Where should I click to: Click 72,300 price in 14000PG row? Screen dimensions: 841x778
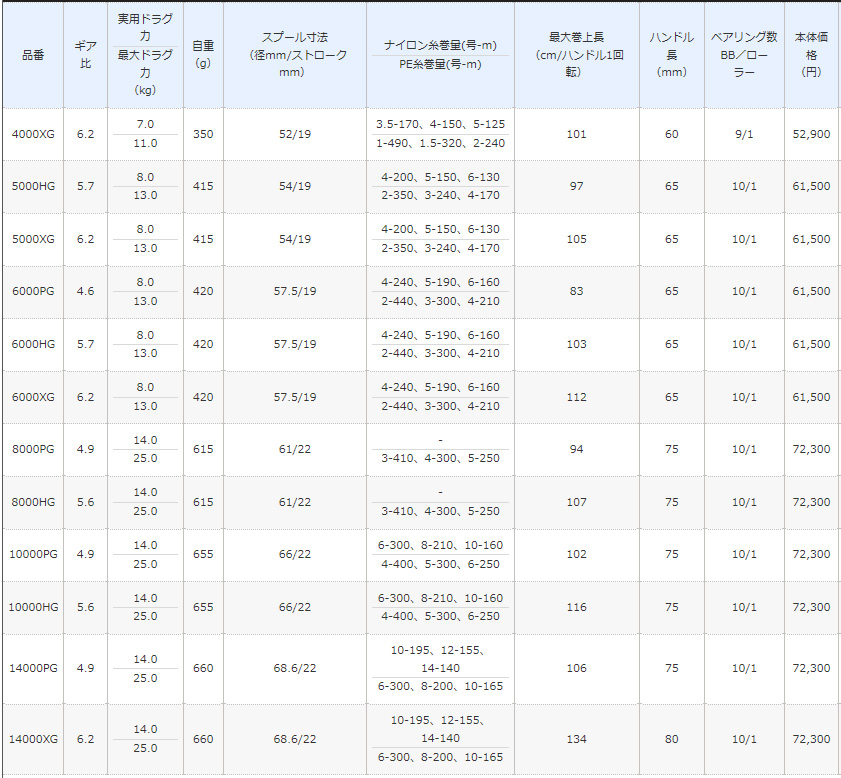click(812, 668)
